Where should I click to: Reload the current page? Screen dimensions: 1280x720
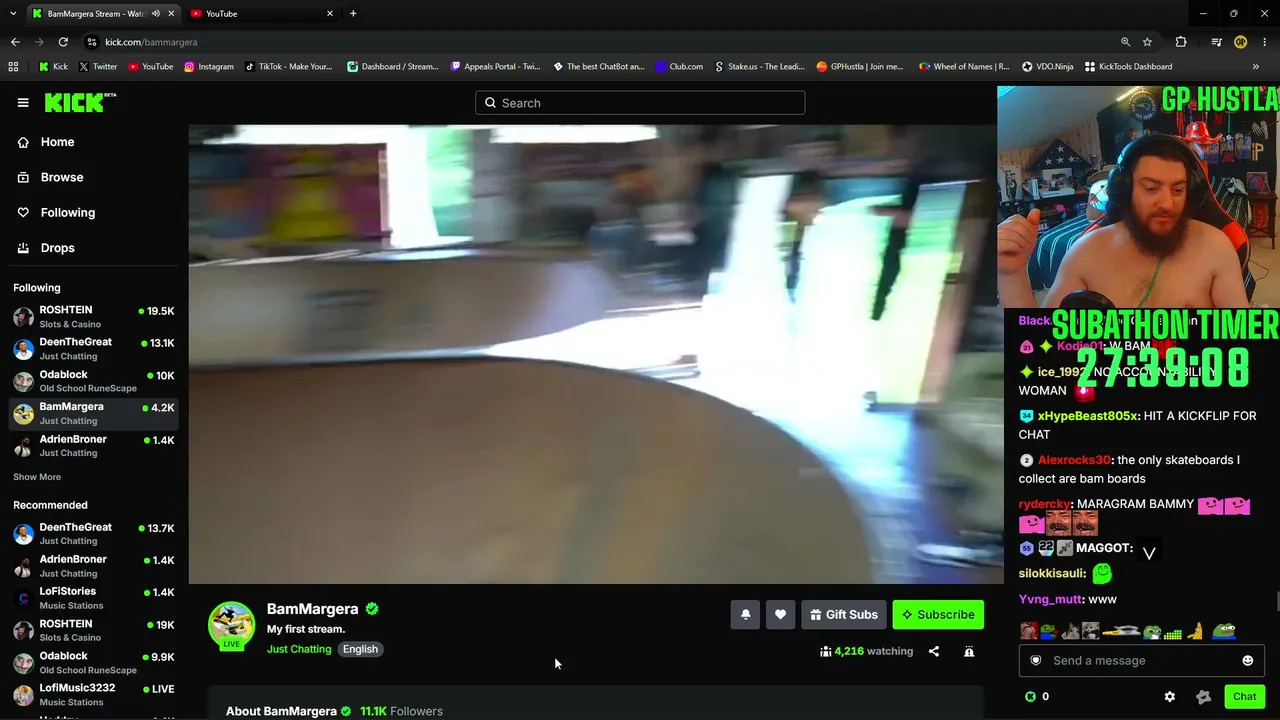click(x=63, y=42)
